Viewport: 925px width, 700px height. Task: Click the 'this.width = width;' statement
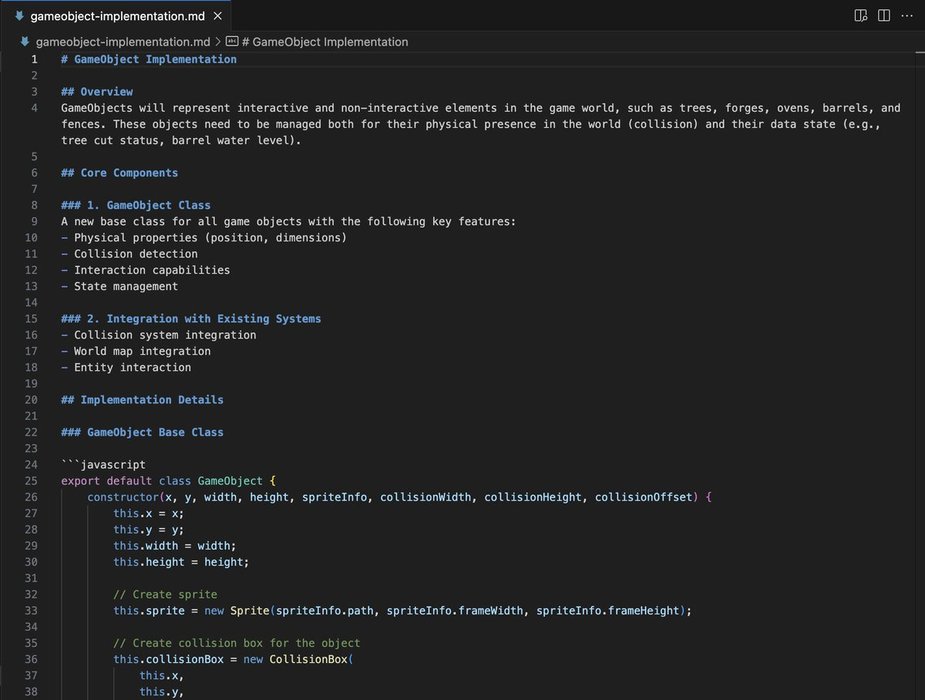pos(175,545)
